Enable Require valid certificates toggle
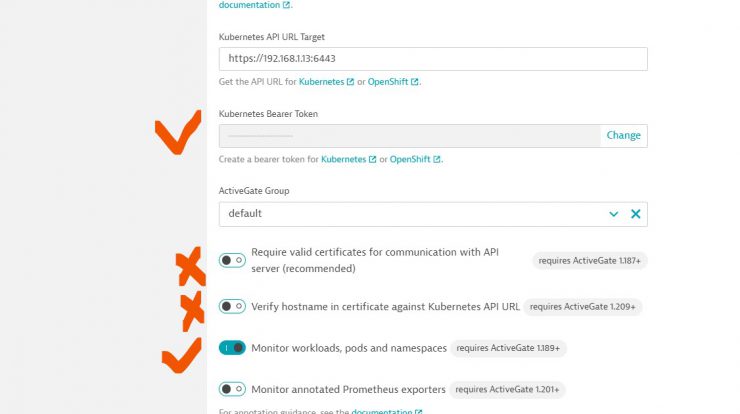The height and width of the screenshot is (414, 740). point(232,260)
